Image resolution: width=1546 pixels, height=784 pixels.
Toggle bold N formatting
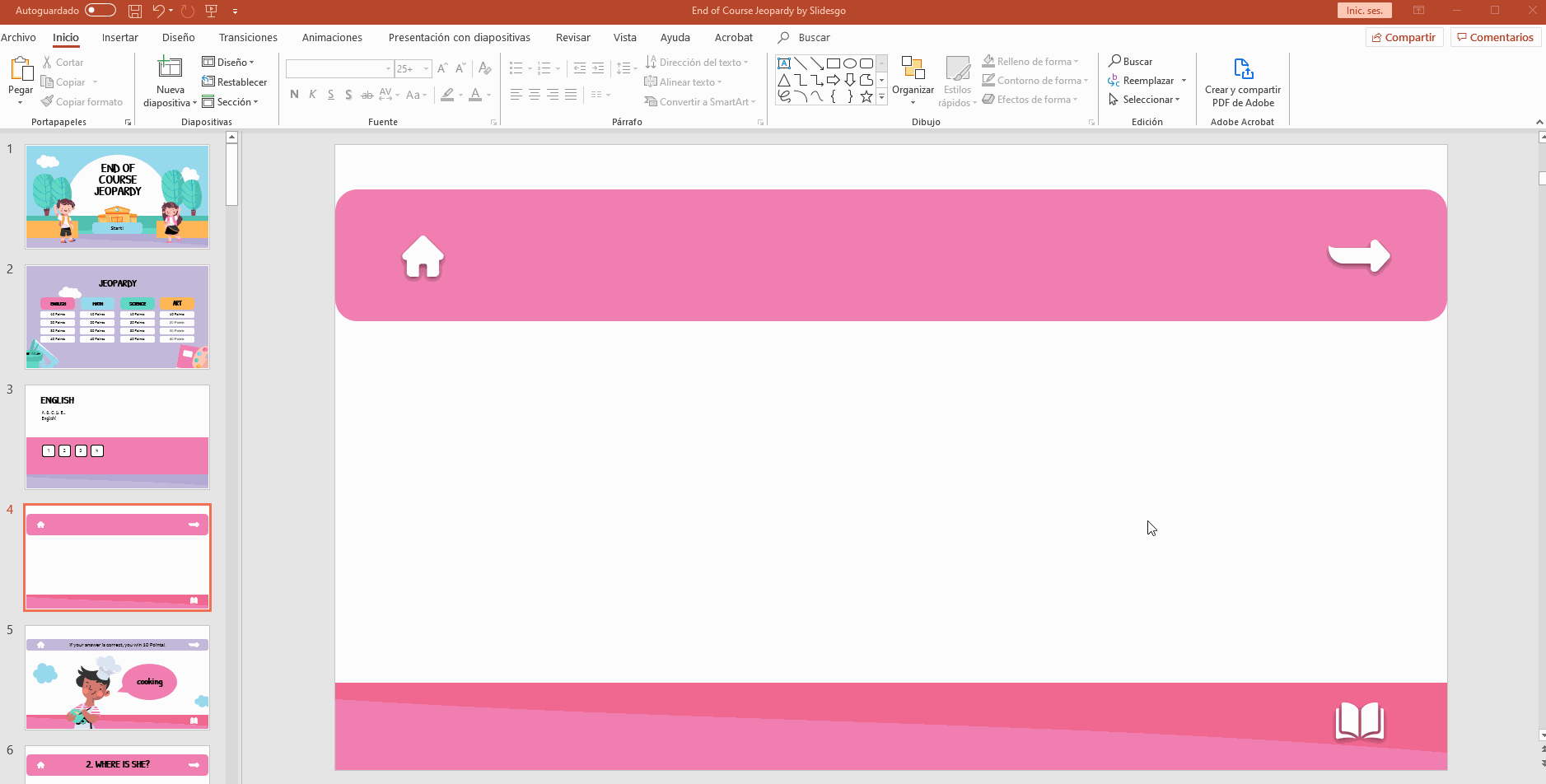[x=294, y=95]
